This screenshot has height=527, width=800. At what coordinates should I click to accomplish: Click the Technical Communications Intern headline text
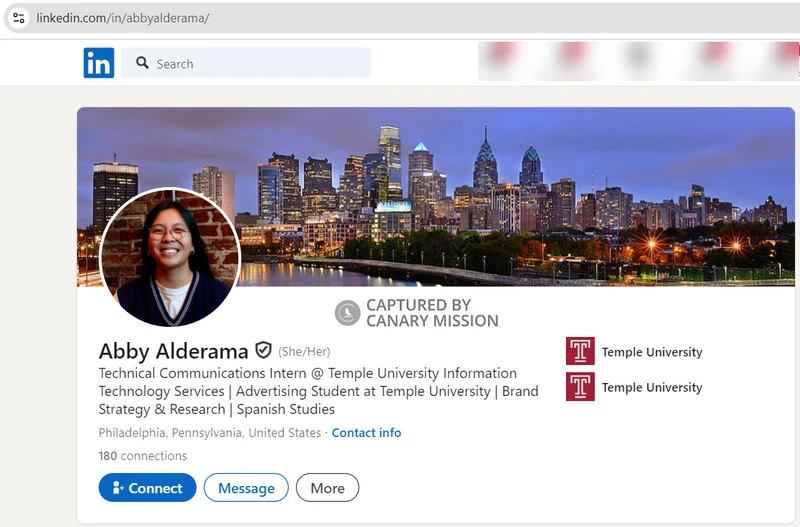[x=318, y=391]
